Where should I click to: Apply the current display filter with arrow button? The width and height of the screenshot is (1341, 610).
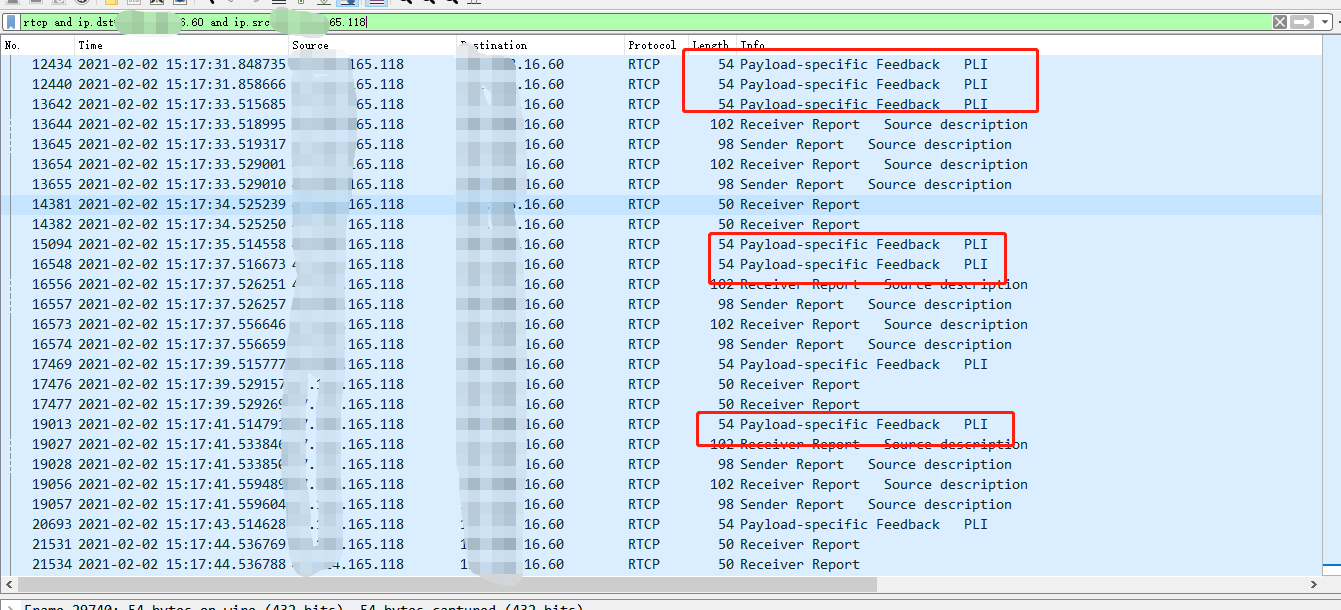pyautogui.click(x=1301, y=20)
